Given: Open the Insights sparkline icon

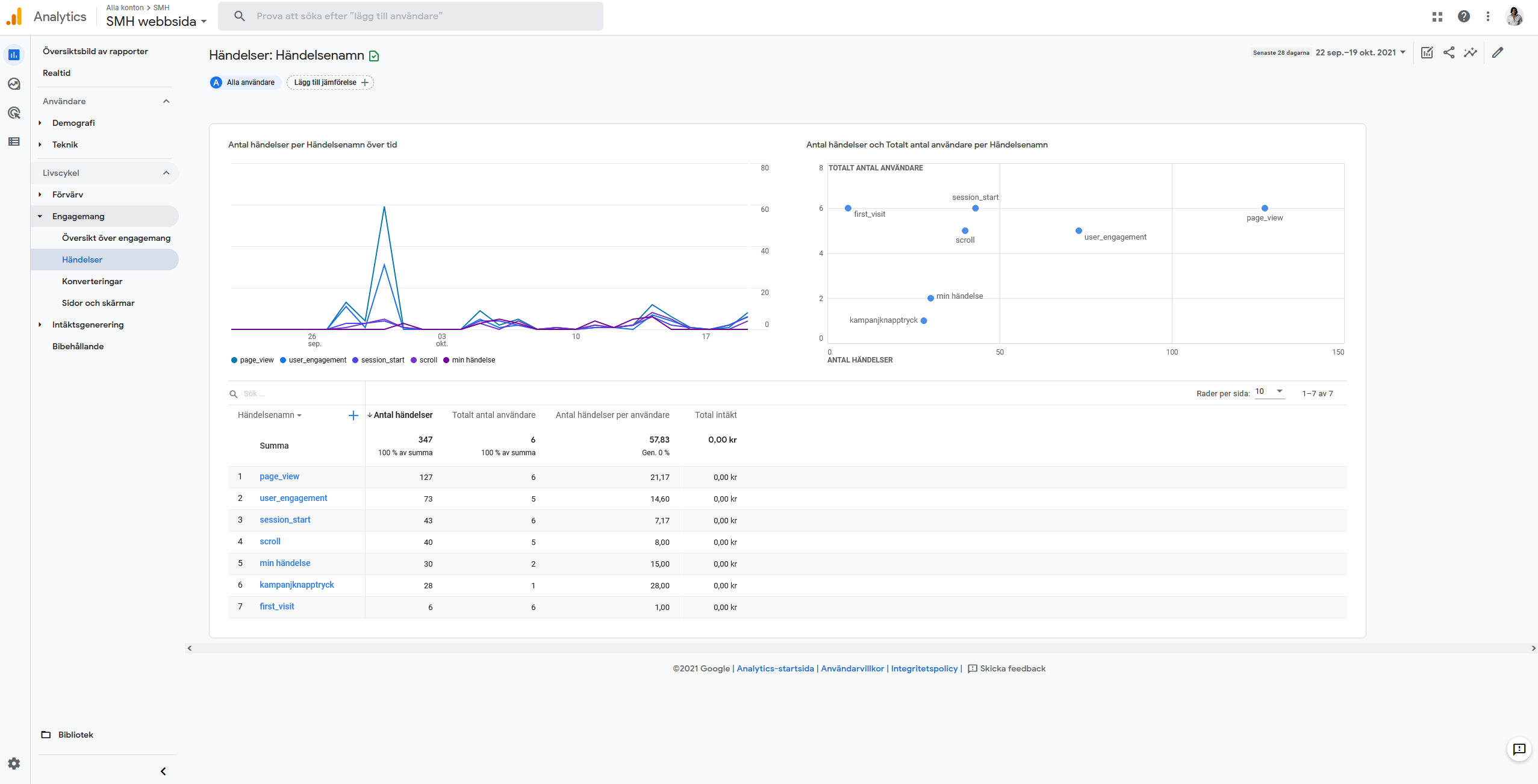Looking at the screenshot, I should click(1471, 52).
